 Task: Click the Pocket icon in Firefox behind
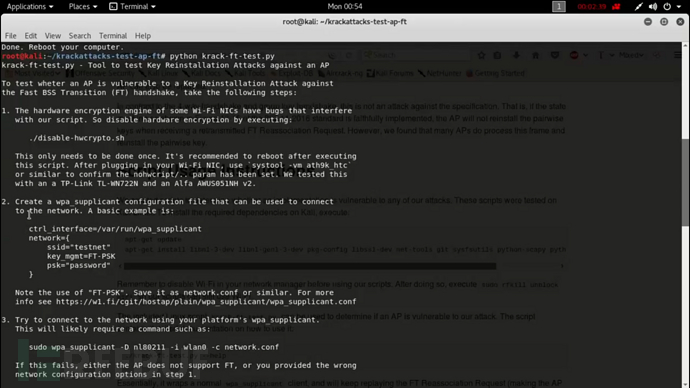tap(554, 55)
